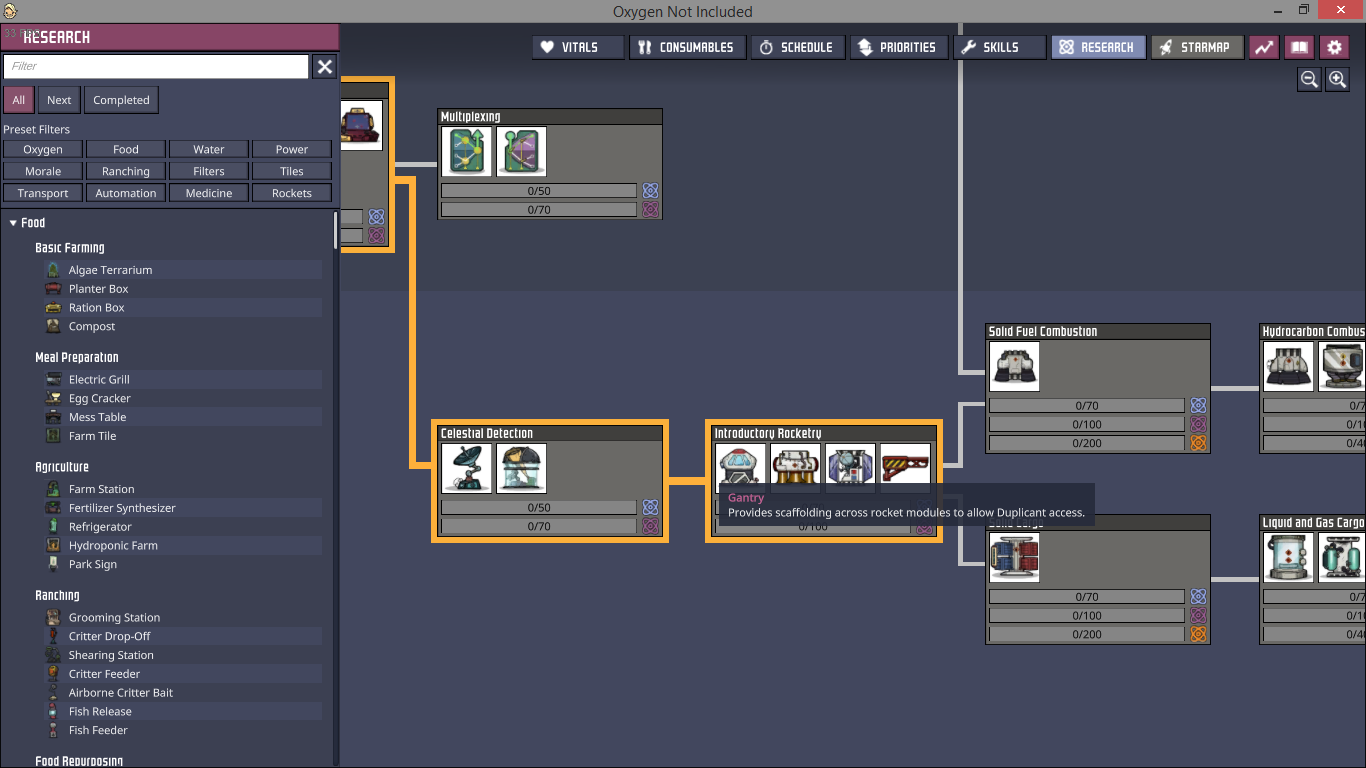Click the Multiplexing 0/50 progress bar
1366x768 pixels.
coord(539,191)
